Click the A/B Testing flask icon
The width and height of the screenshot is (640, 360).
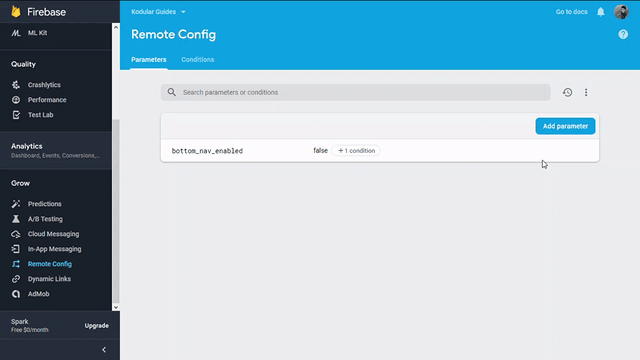click(x=16, y=219)
